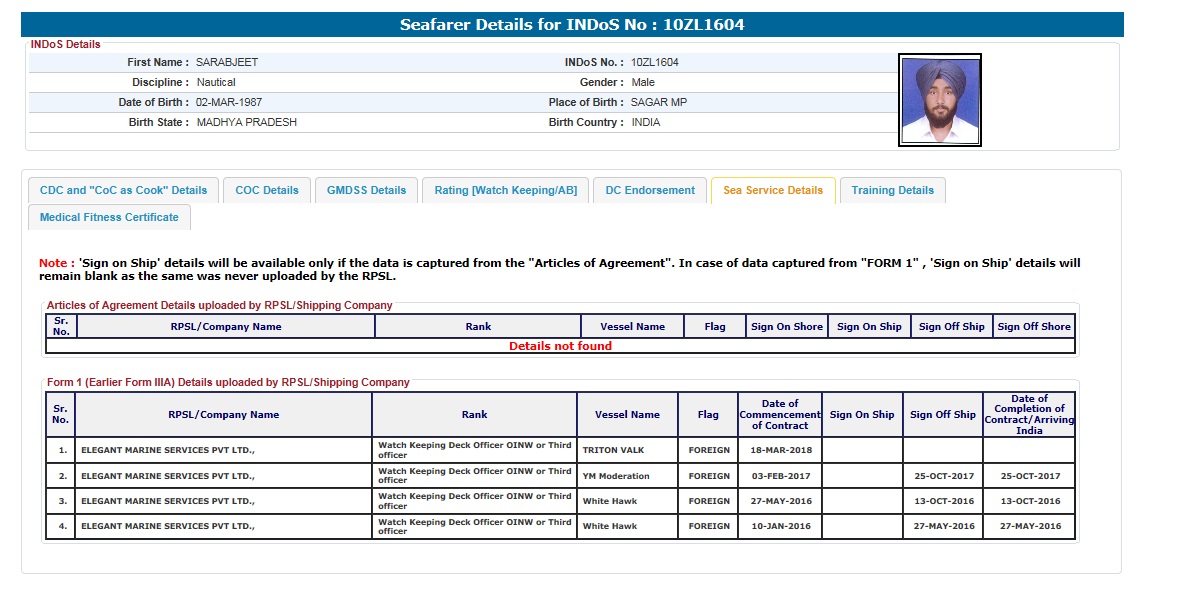Click the seafarer's profile photo
The width and height of the screenshot is (1193, 596).
pos(939,101)
